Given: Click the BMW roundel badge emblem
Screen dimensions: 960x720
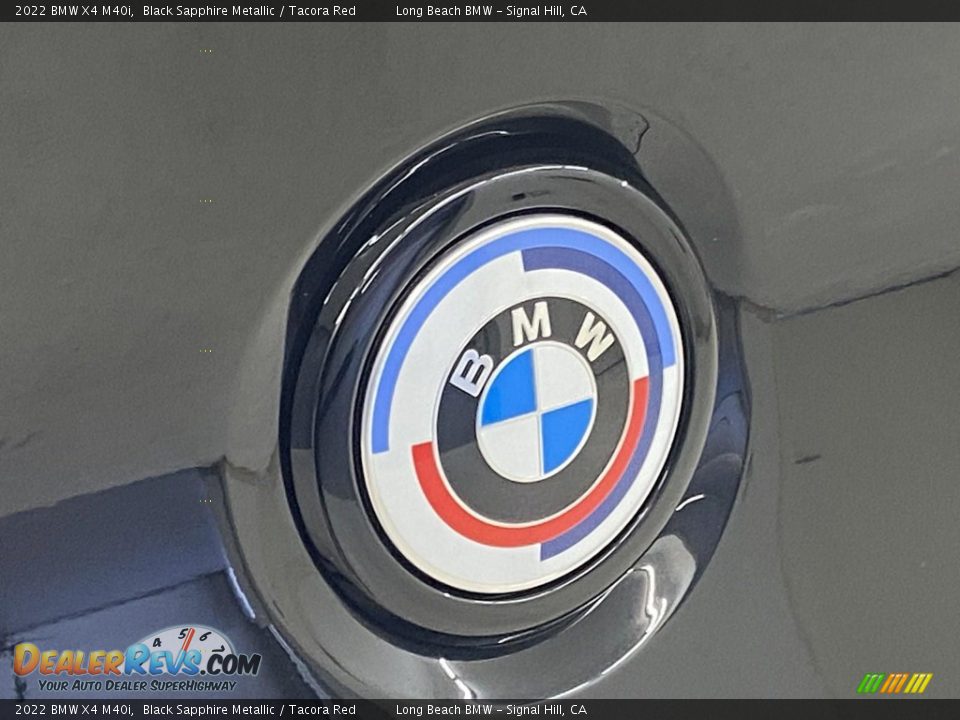Looking at the screenshot, I should coord(522,405).
